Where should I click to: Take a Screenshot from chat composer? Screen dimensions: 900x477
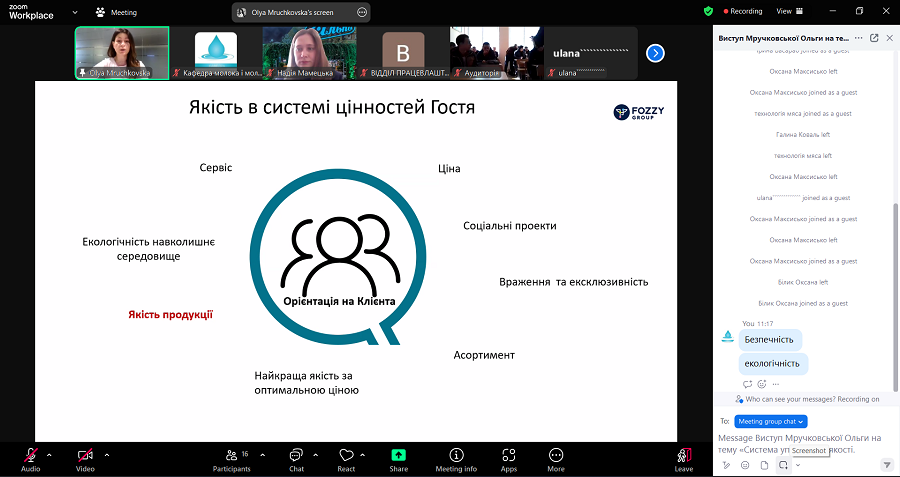tap(783, 465)
